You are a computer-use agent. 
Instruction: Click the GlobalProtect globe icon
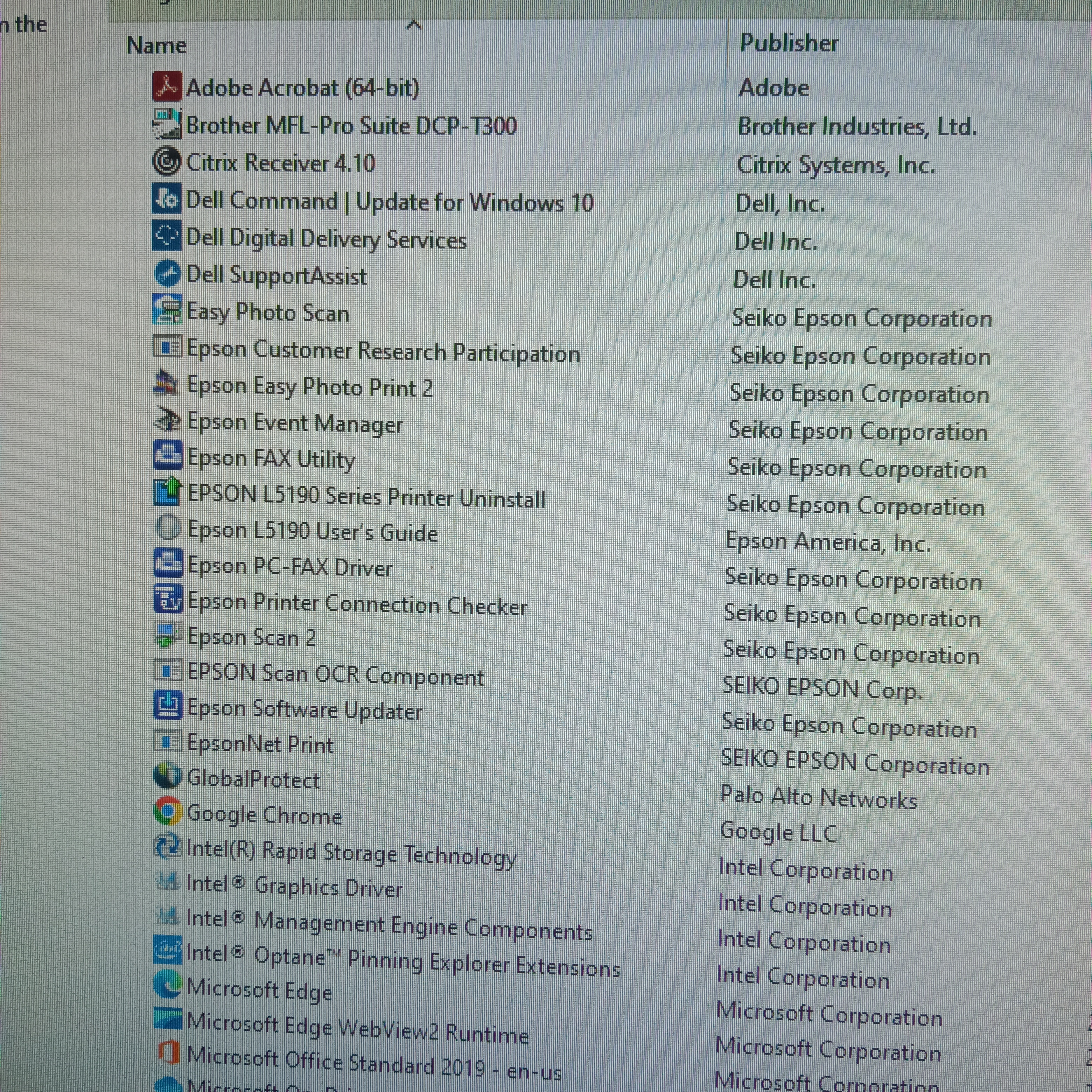click(x=168, y=776)
